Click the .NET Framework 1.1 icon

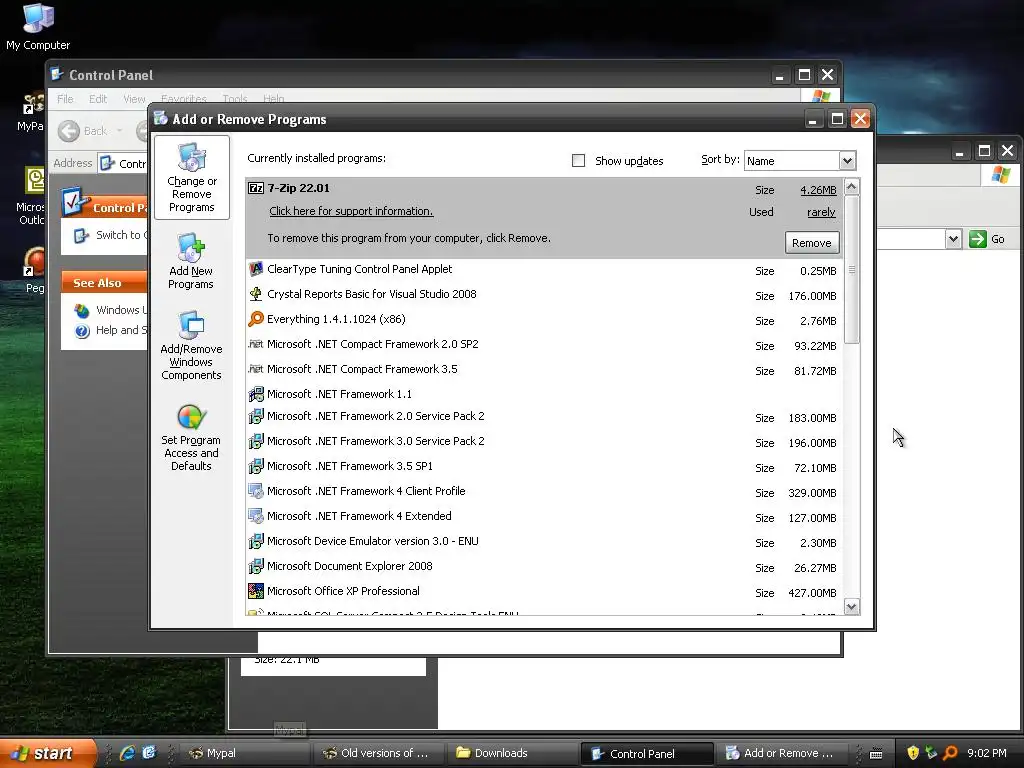point(256,394)
